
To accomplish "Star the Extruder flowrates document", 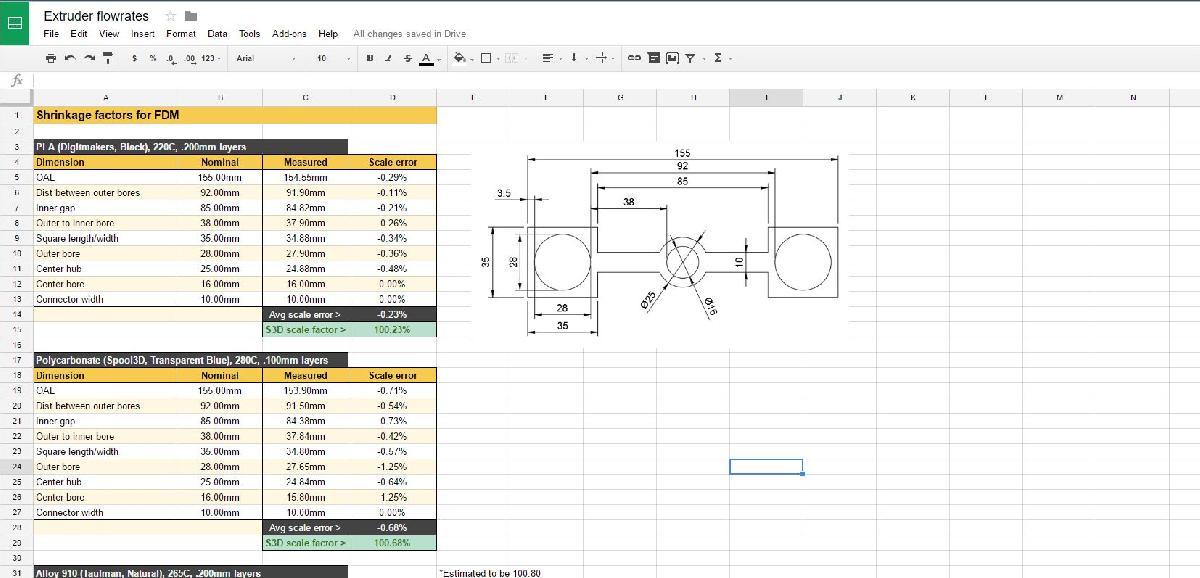I will pyautogui.click(x=170, y=16).
